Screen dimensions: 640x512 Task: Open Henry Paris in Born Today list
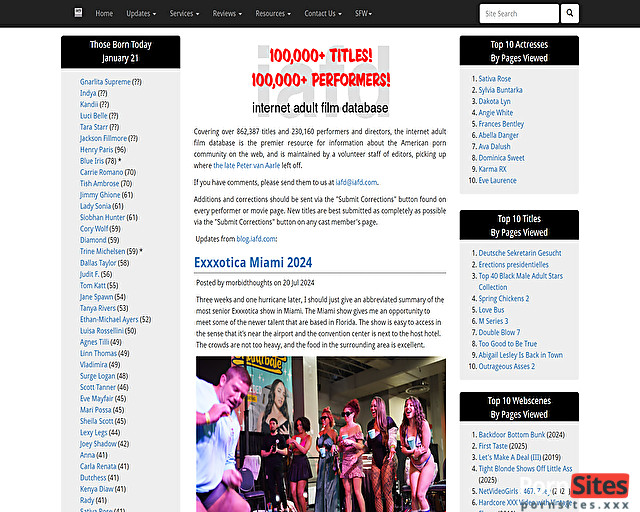coord(96,149)
